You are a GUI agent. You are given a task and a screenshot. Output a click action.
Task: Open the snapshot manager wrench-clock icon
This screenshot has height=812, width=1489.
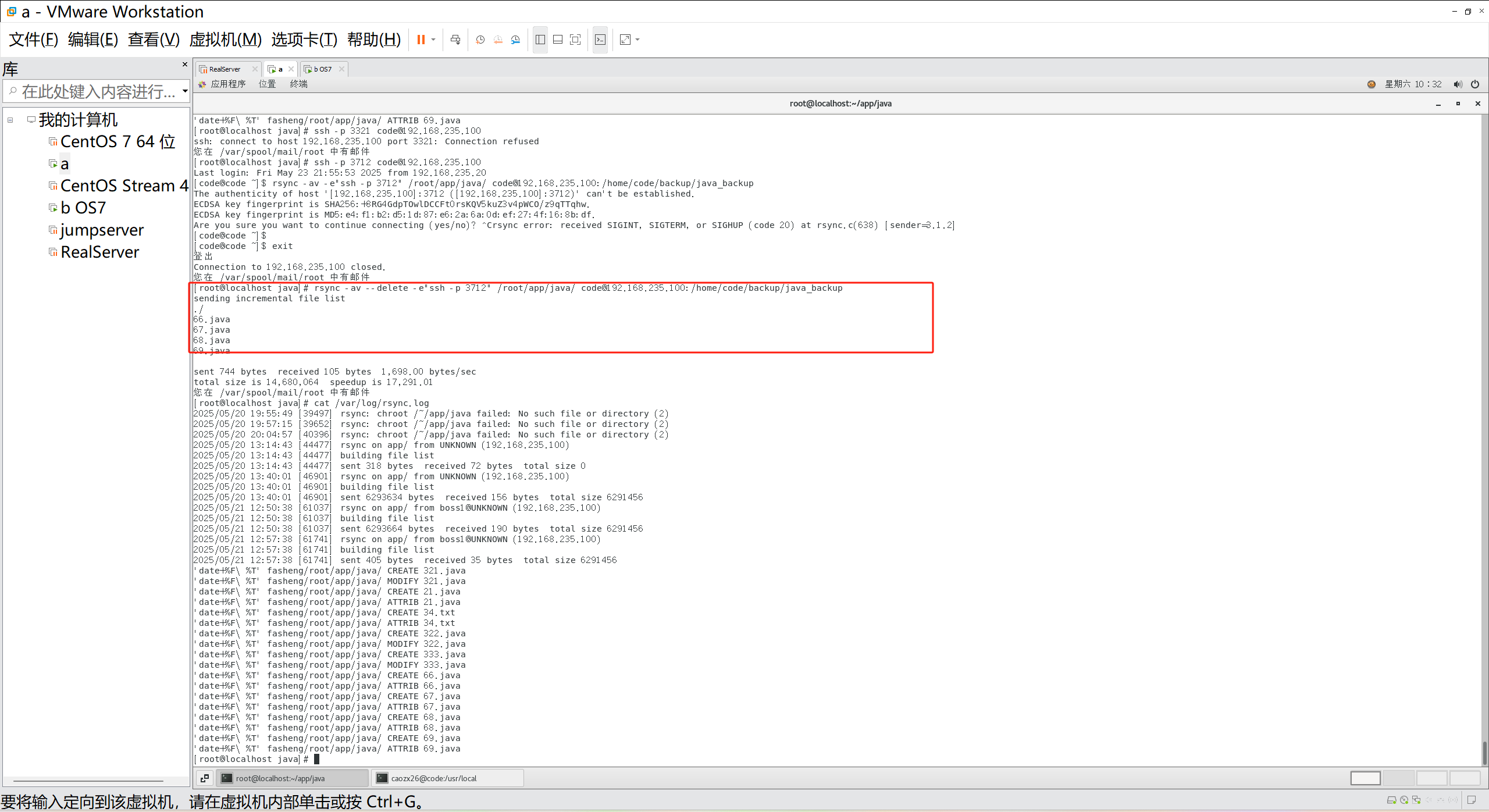[515, 40]
